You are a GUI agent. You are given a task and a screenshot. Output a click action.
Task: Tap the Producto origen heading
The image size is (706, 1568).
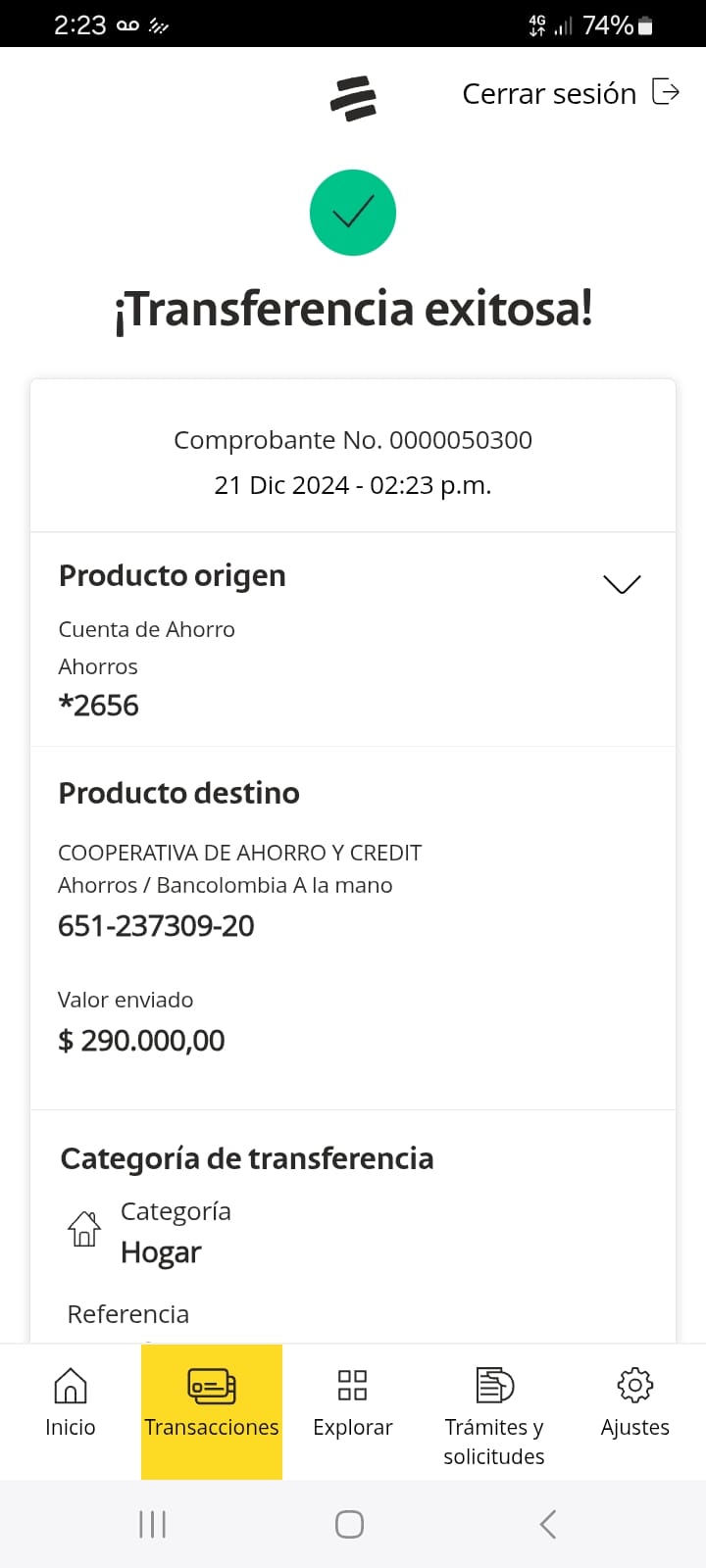click(x=173, y=575)
